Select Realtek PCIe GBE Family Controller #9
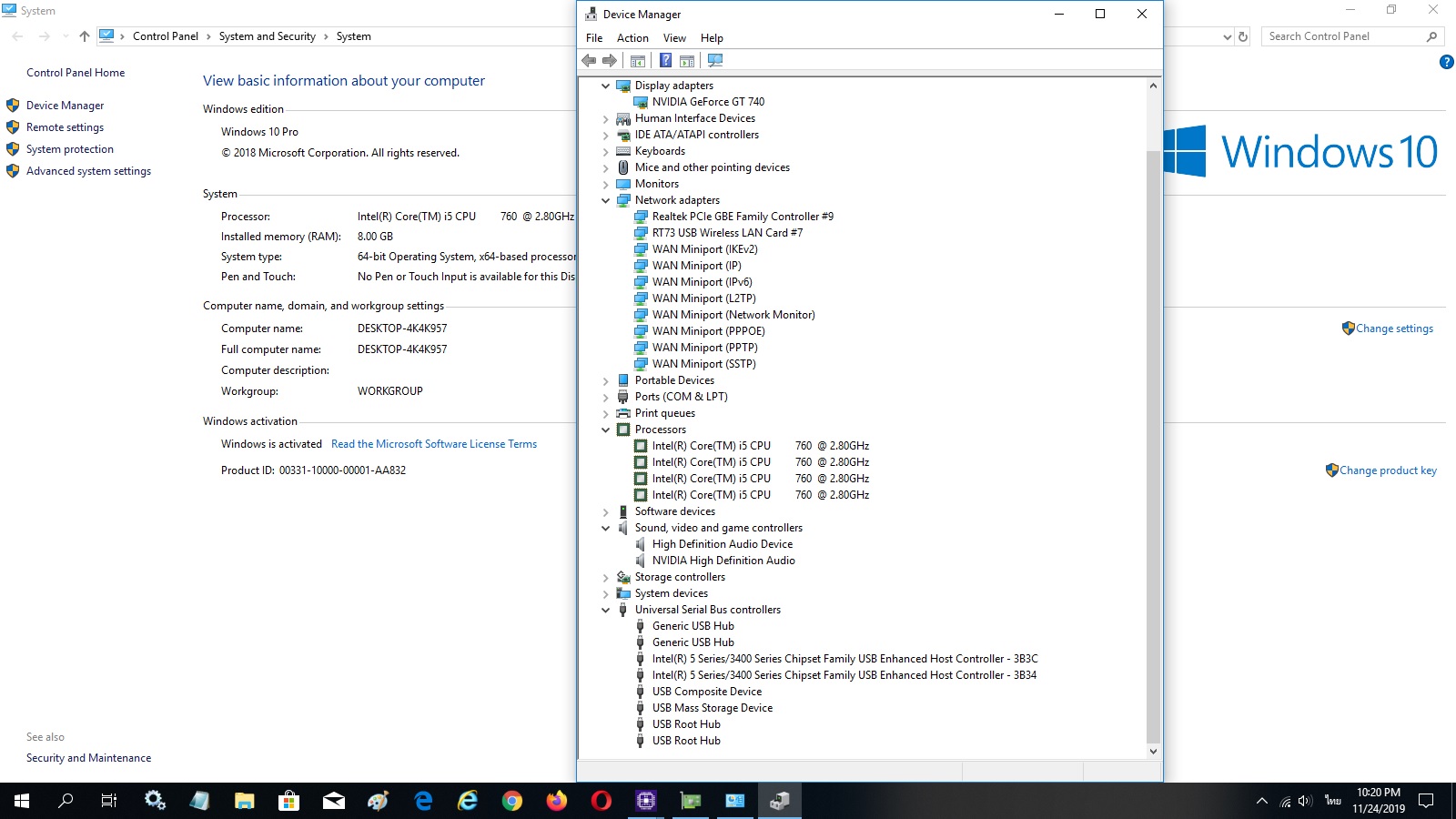Screen dimensions: 1456x819 coord(743,217)
